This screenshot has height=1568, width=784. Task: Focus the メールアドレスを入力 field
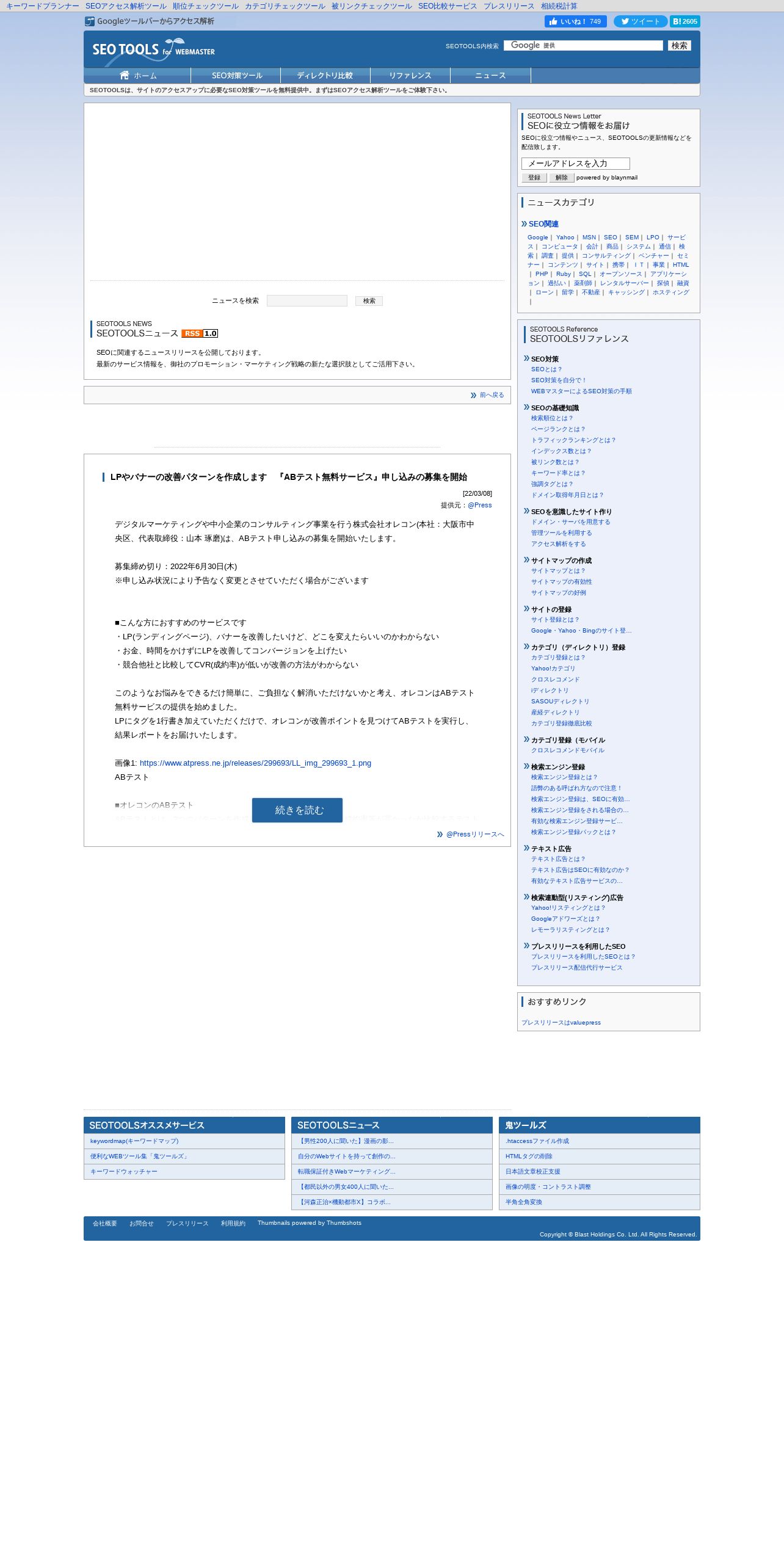(575, 164)
